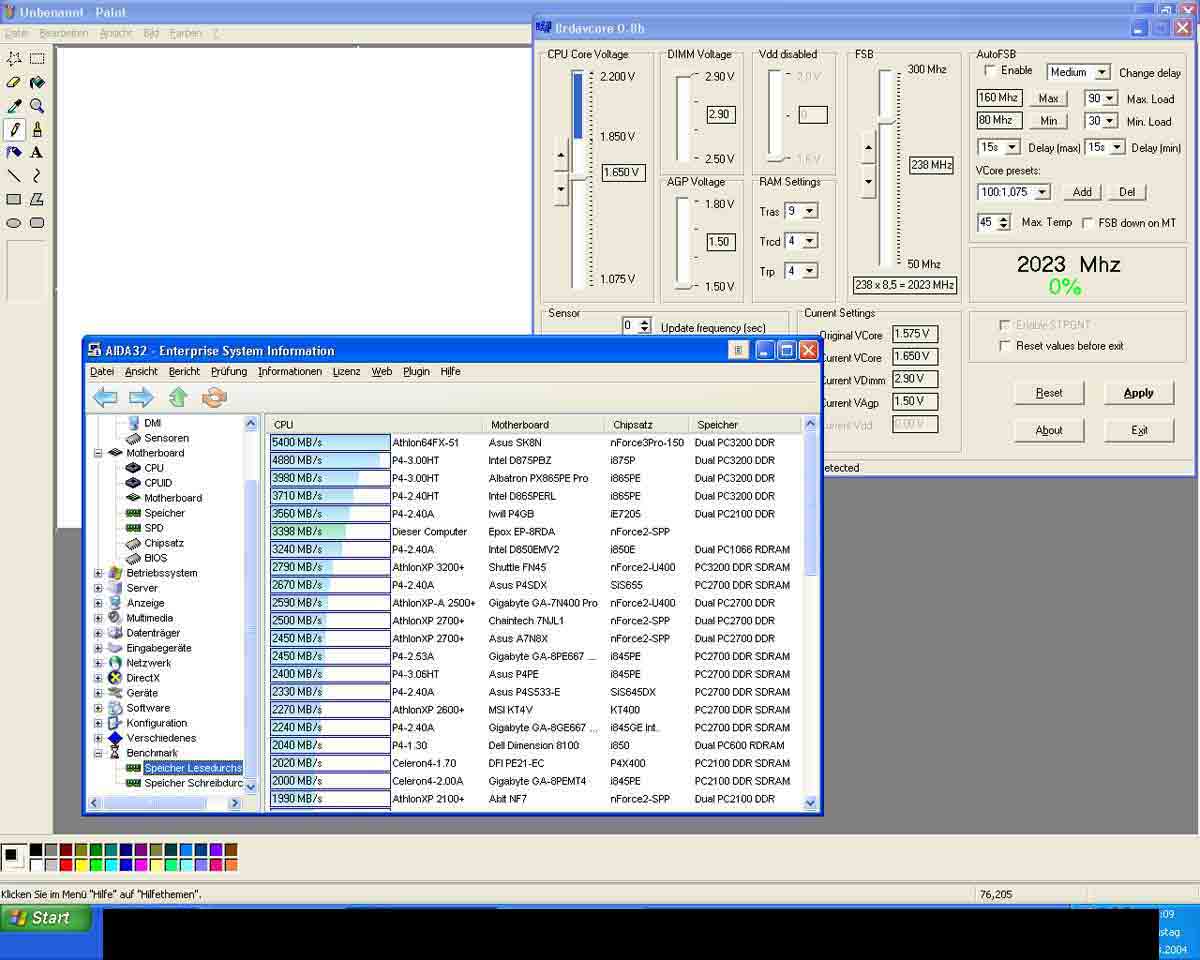Pick the Polygon tool in Paint

[37, 199]
